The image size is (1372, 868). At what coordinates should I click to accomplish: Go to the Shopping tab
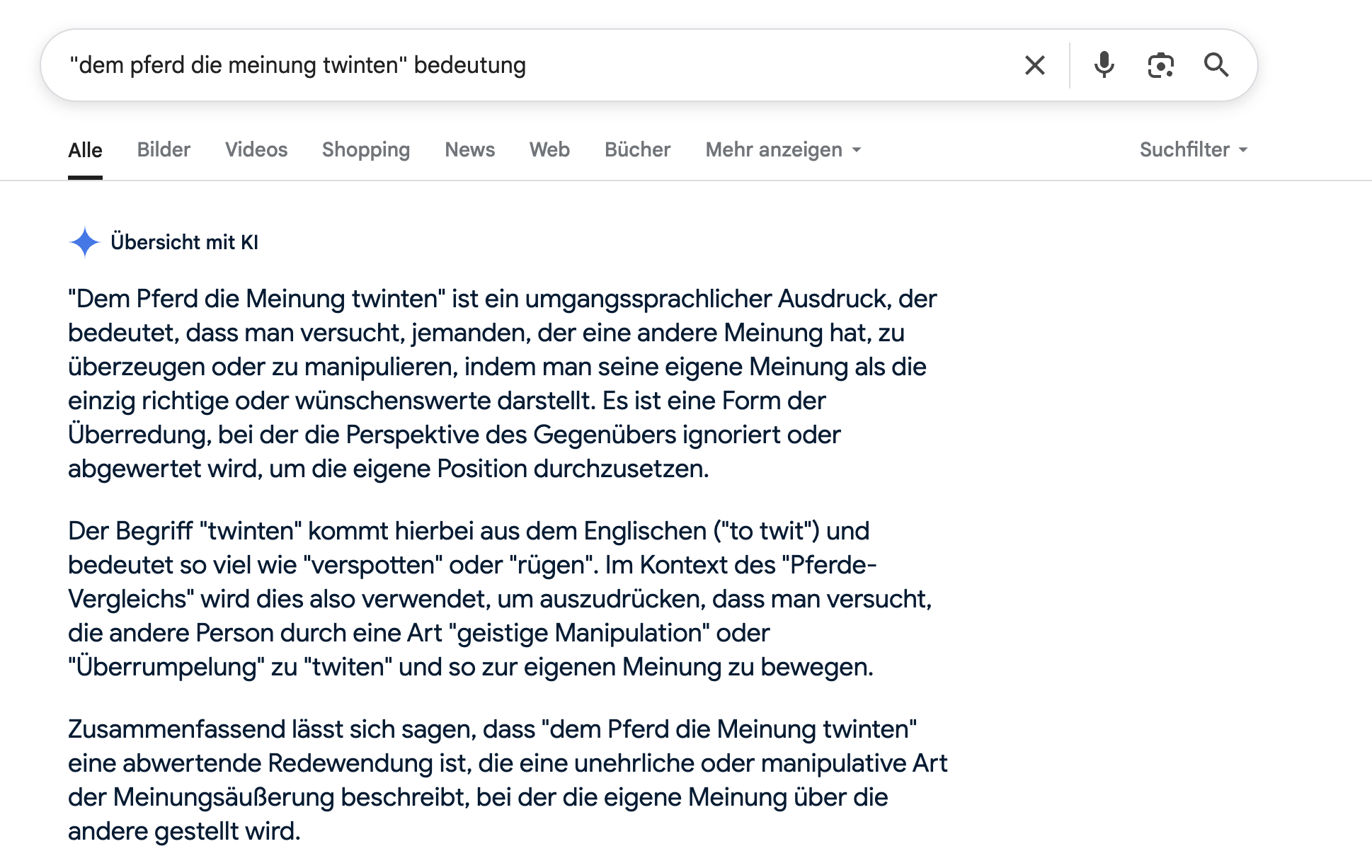366,150
